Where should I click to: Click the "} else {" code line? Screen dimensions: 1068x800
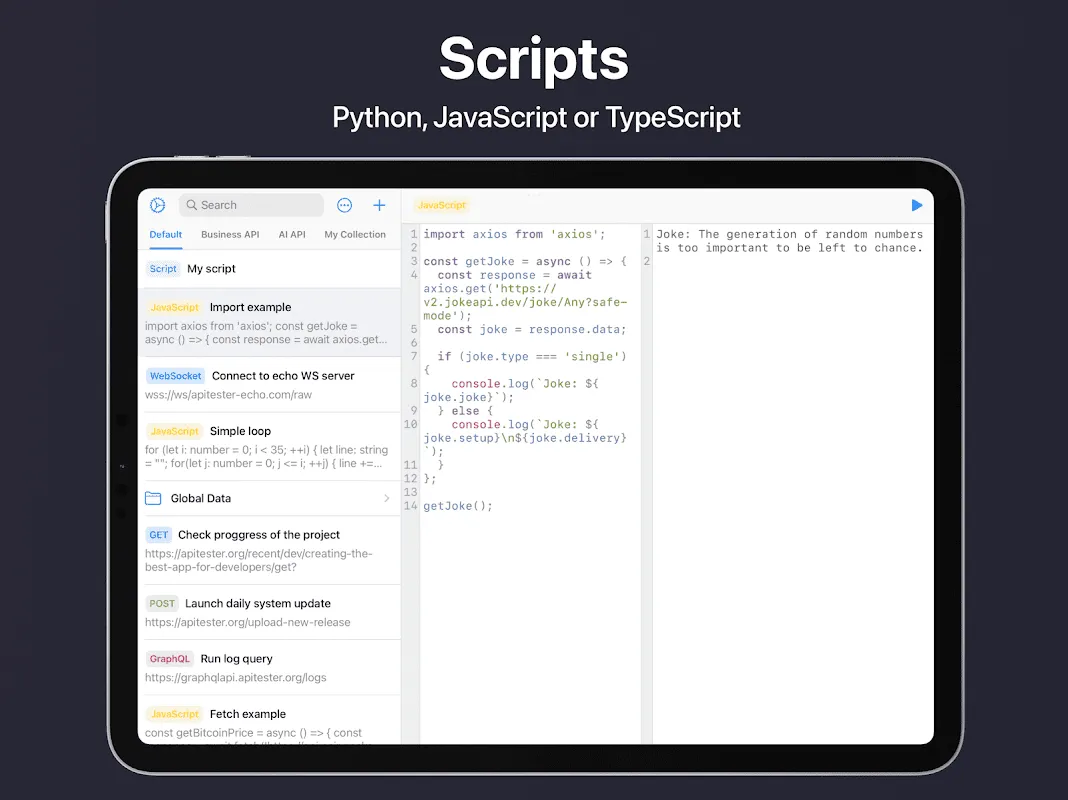point(465,411)
